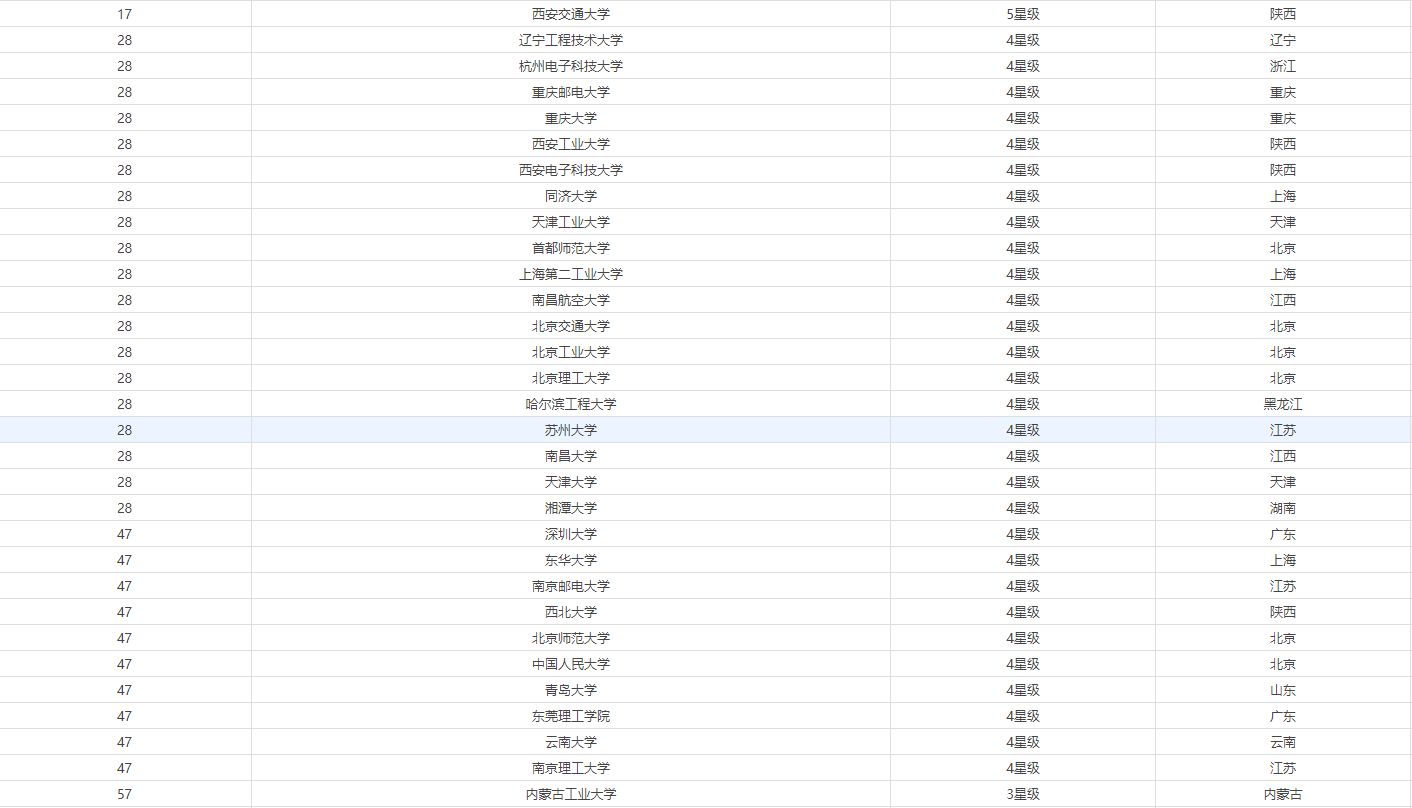Click the 同济大学 name cell
1412x808 pixels.
point(570,196)
